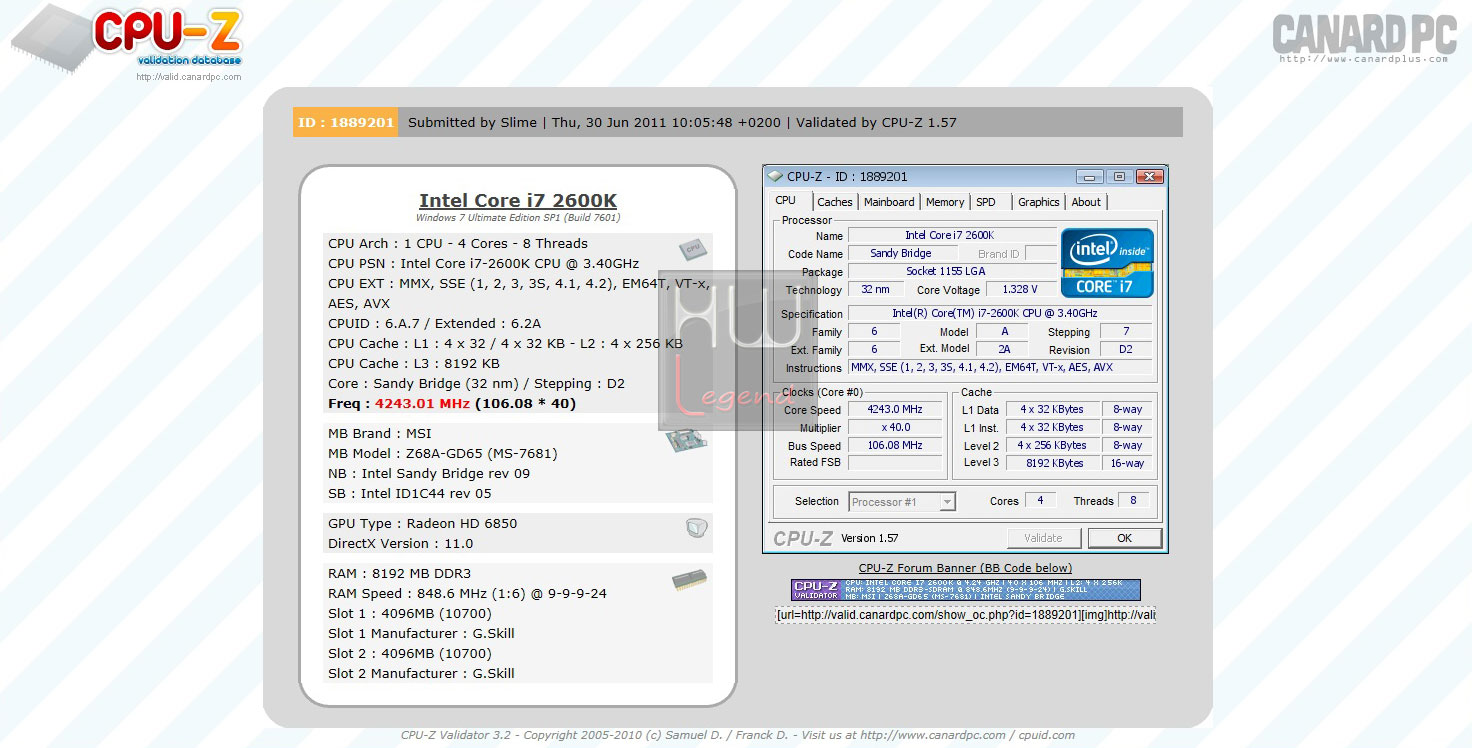Click the CPU-Z Validator 3.2 copyright footer
The image size is (1472, 748).
click(737, 735)
